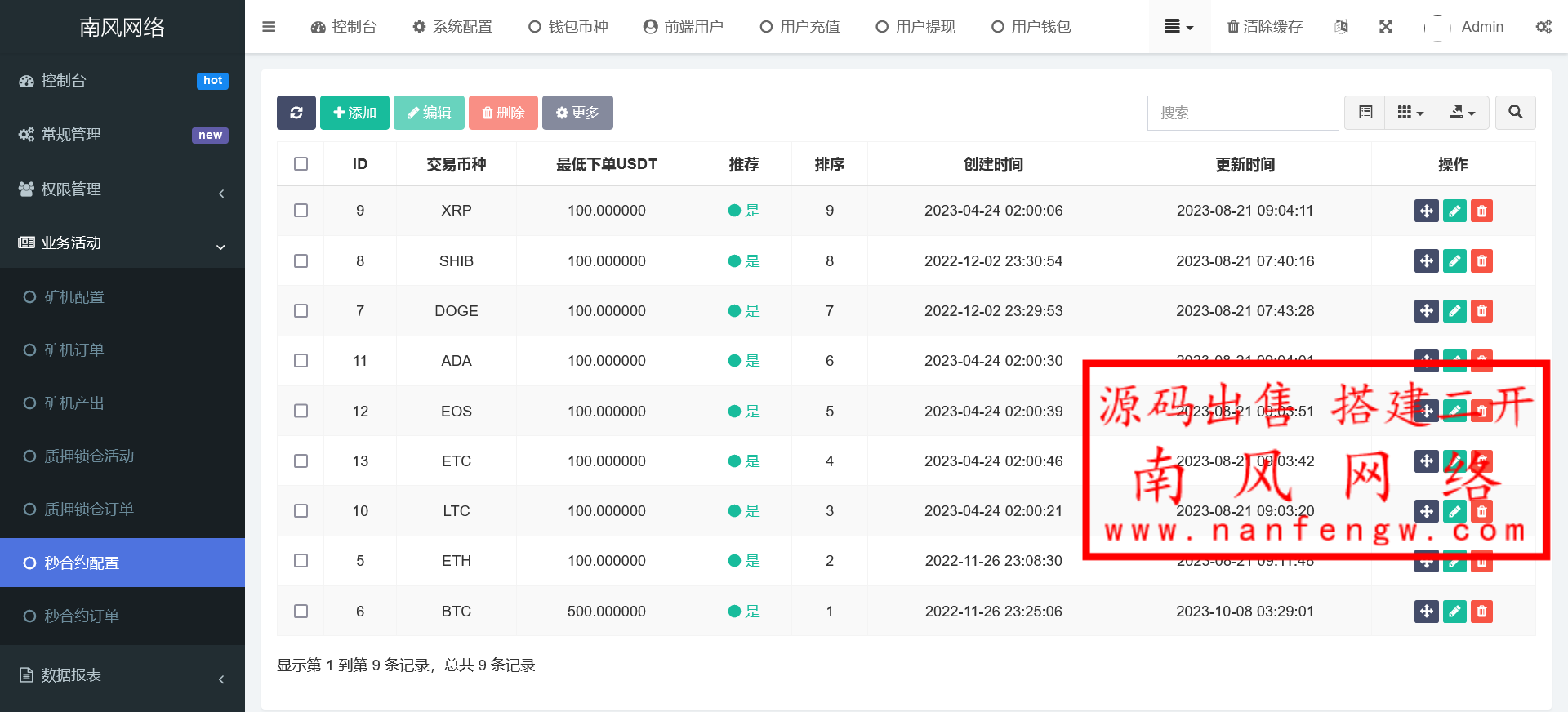Expand the 权限管理 sidebar menu
This screenshot has height=712, width=1568.
click(x=122, y=189)
